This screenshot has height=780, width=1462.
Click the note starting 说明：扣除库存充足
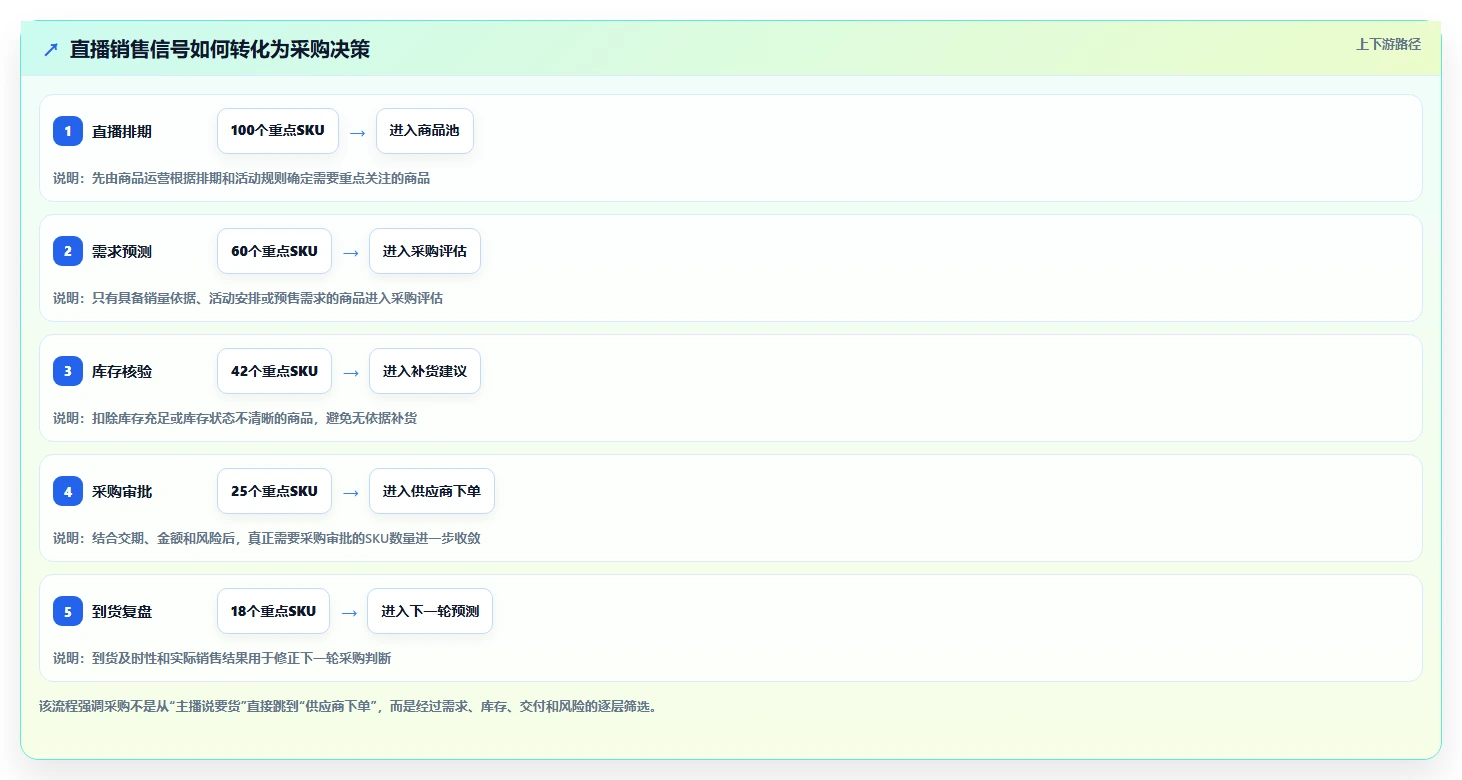pos(235,418)
